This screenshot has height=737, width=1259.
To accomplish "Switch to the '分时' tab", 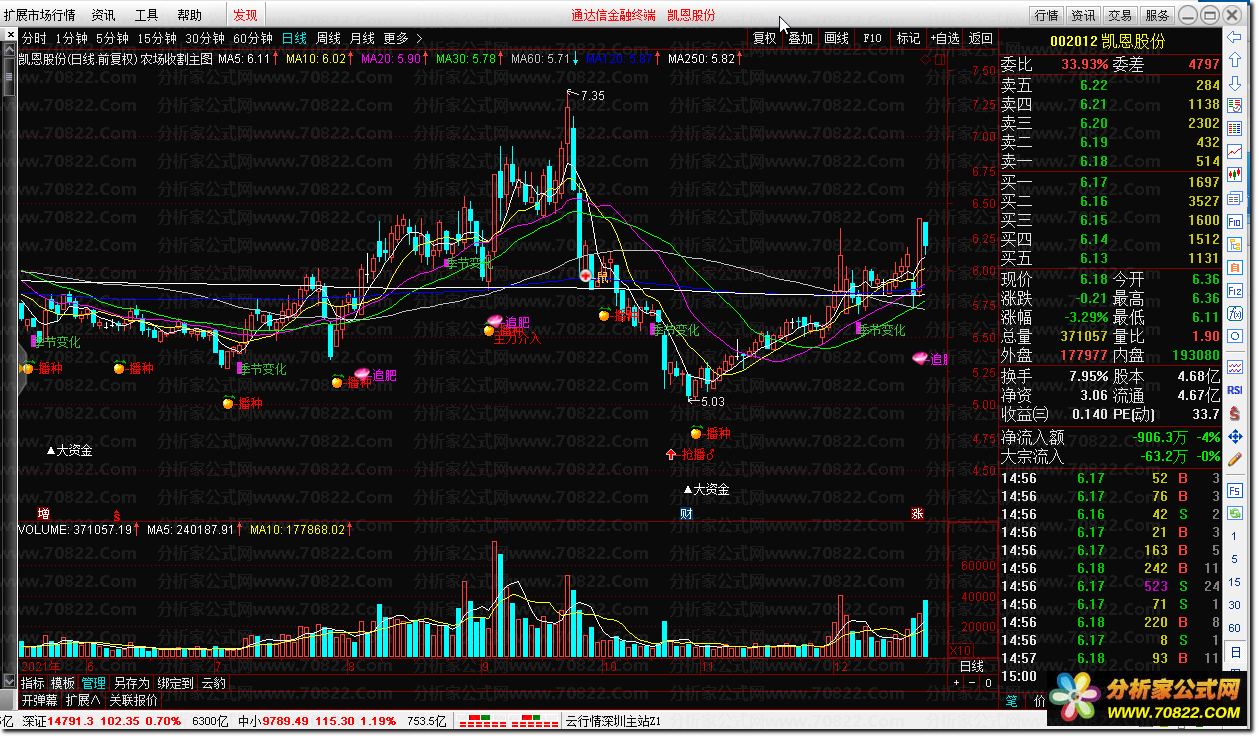I will click(34, 38).
